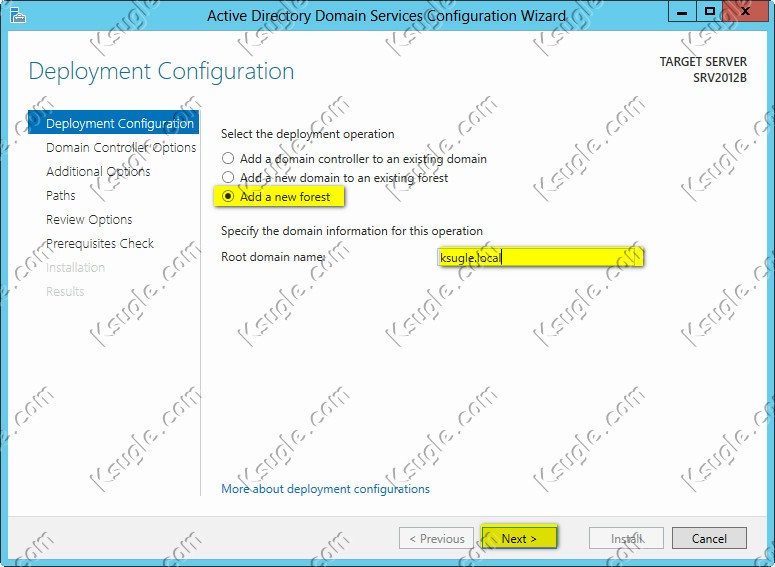The width and height of the screenshot is (775, 567).
Task: Click 'Specify the domain information for this operation'
Action: 352,231
